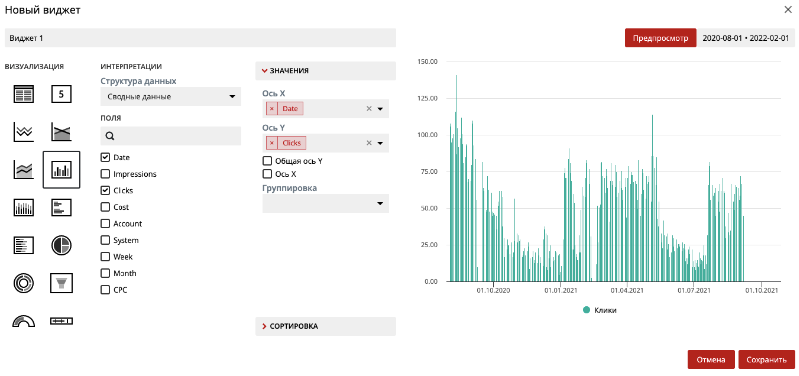This screenshot has height=376, width=799.
Task: Open the Структура данных dropdown
Action: click(171, 96)
